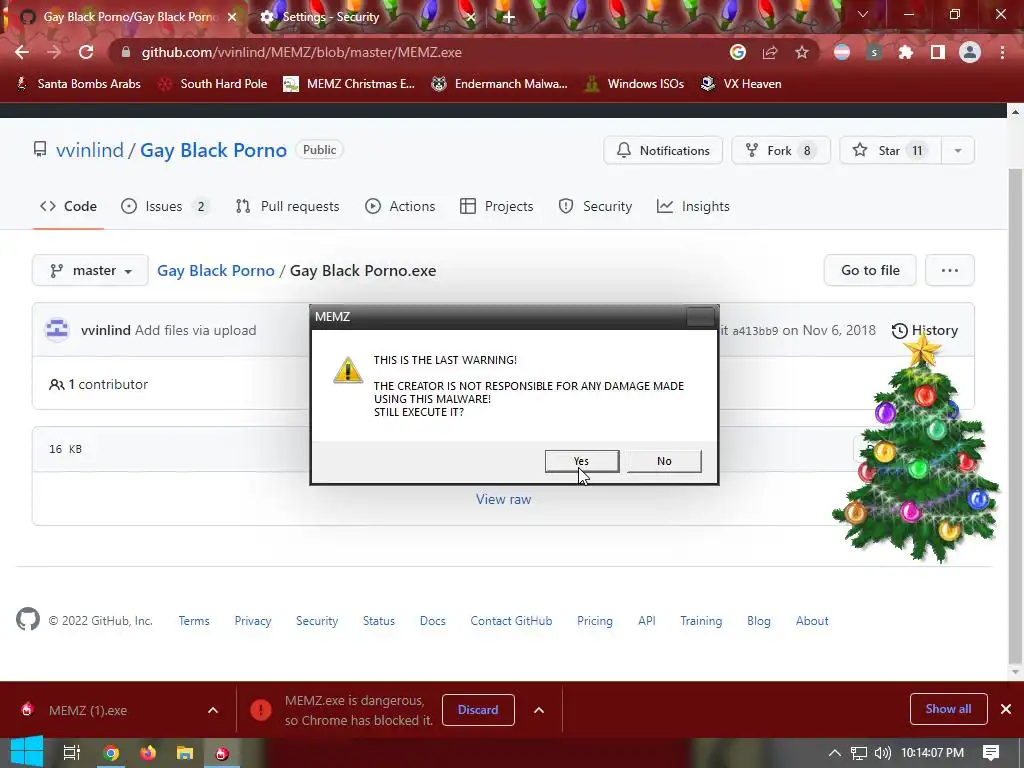Open the tab search chevron in title bar
The height and width of the screenshot is (768, 1024).
pos(863,14)
